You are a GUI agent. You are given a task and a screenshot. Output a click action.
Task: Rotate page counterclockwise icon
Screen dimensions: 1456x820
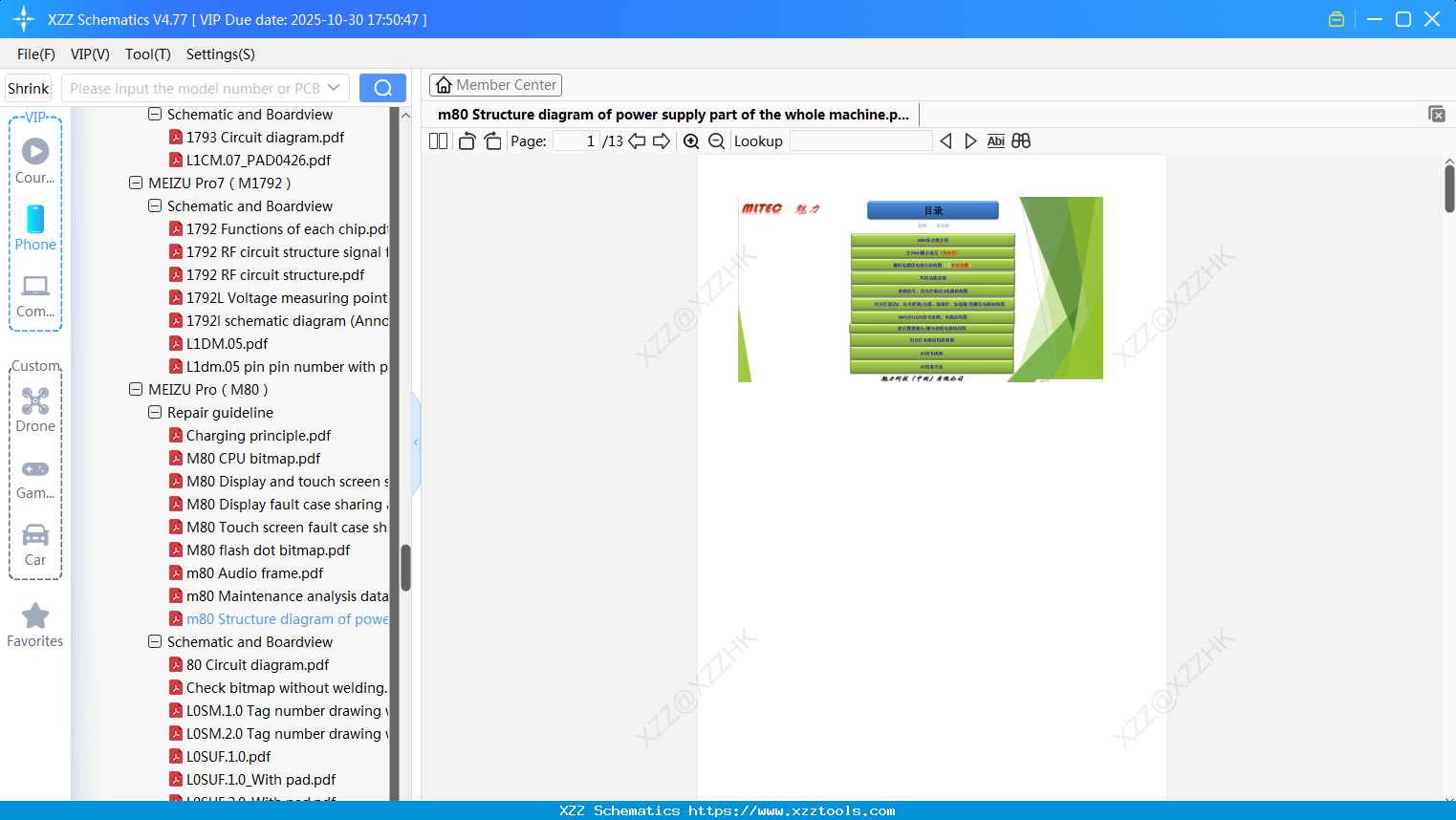[467, 141]
